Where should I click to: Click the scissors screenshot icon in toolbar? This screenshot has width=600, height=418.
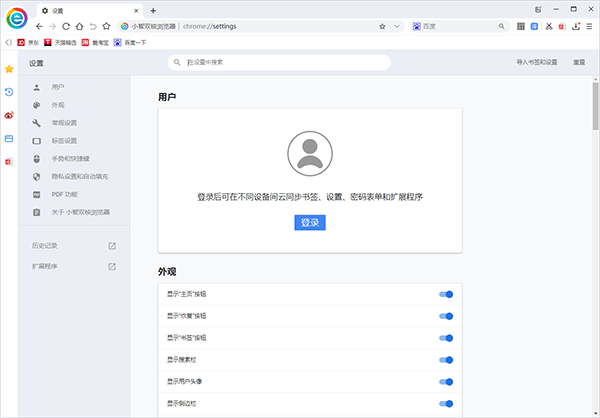pyautogui.click(x=548, y=25)
